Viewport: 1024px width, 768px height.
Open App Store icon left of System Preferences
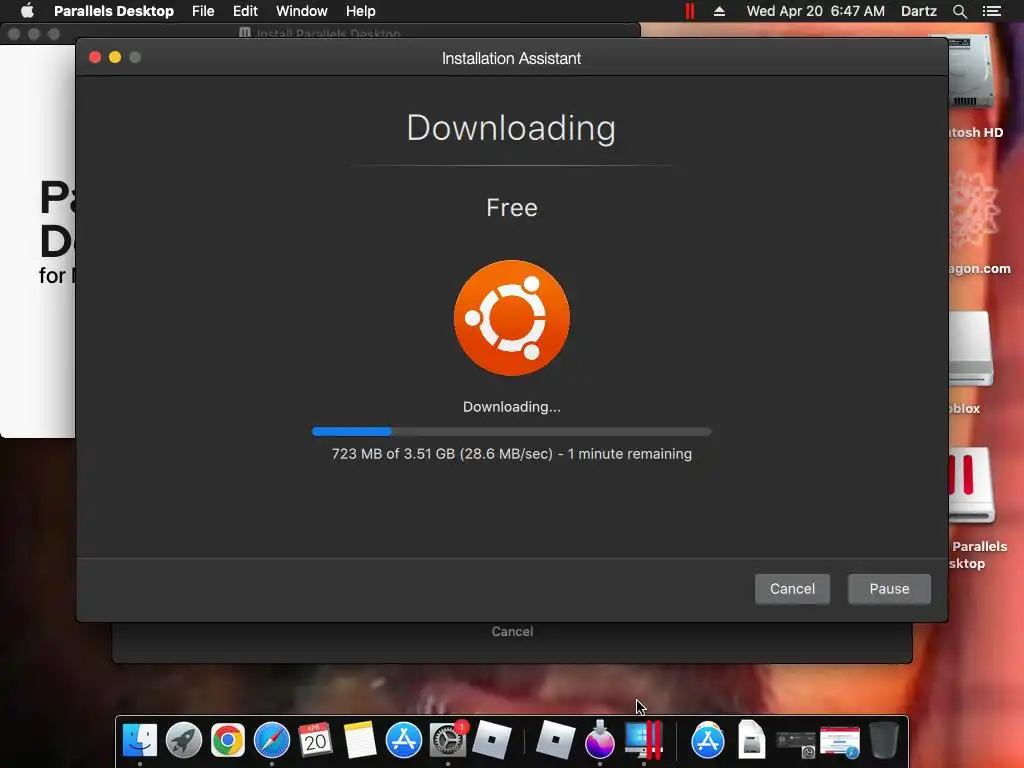coord(404,741)
